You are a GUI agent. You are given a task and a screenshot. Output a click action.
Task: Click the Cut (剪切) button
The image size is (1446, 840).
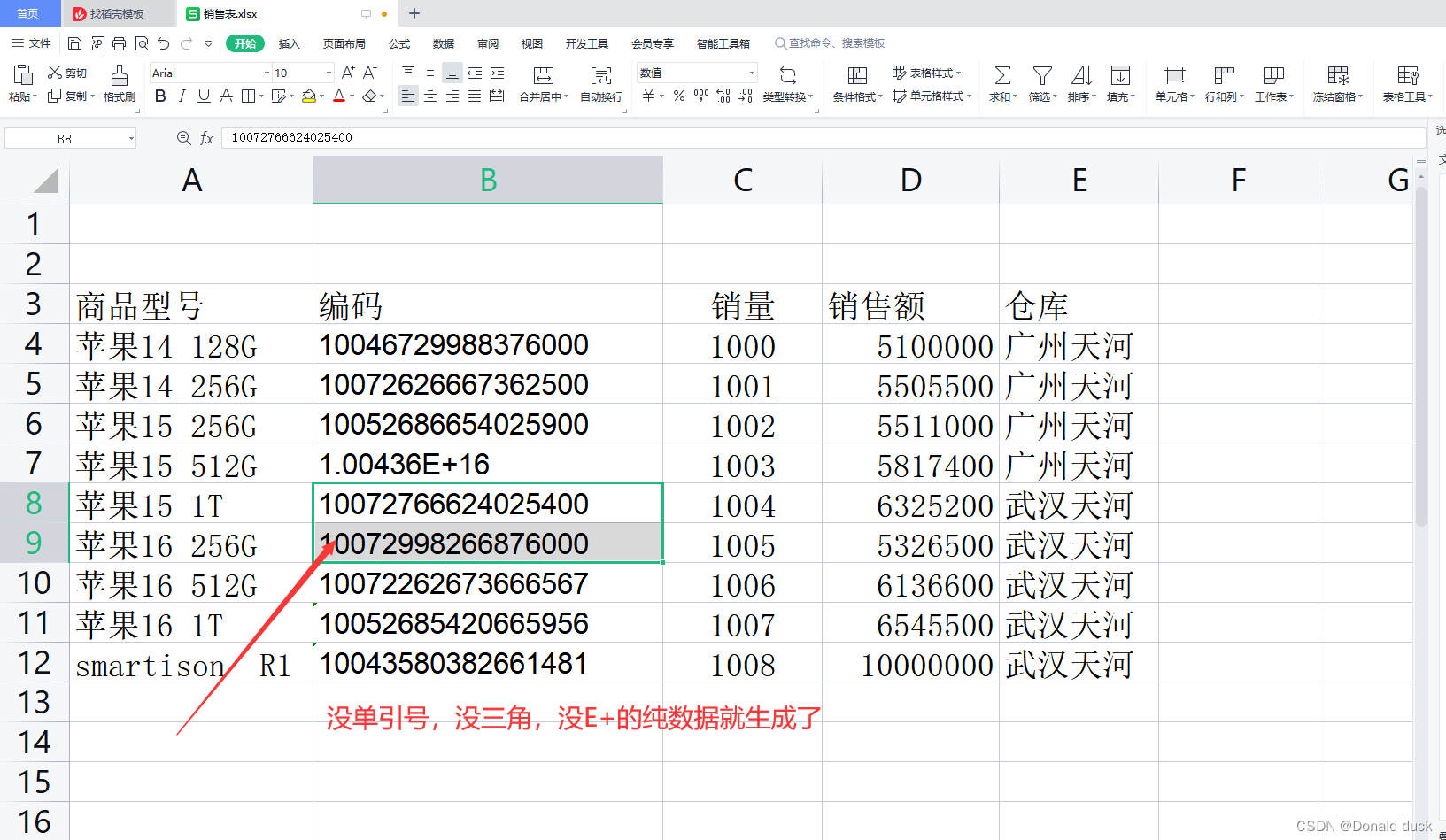[67, 73]
